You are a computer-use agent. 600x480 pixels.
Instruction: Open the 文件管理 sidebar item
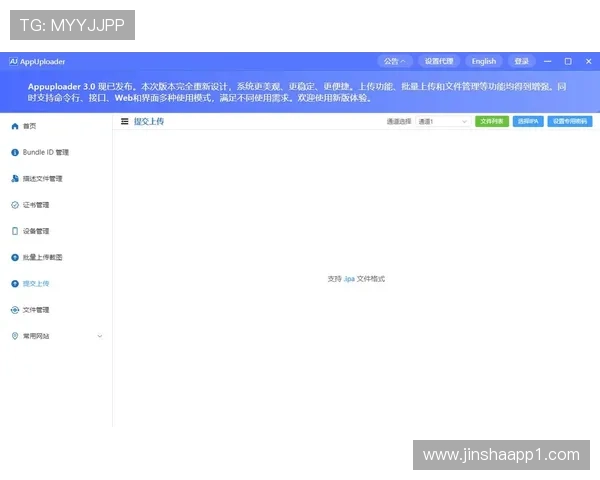pyautogui.click(x=36, y=310)
